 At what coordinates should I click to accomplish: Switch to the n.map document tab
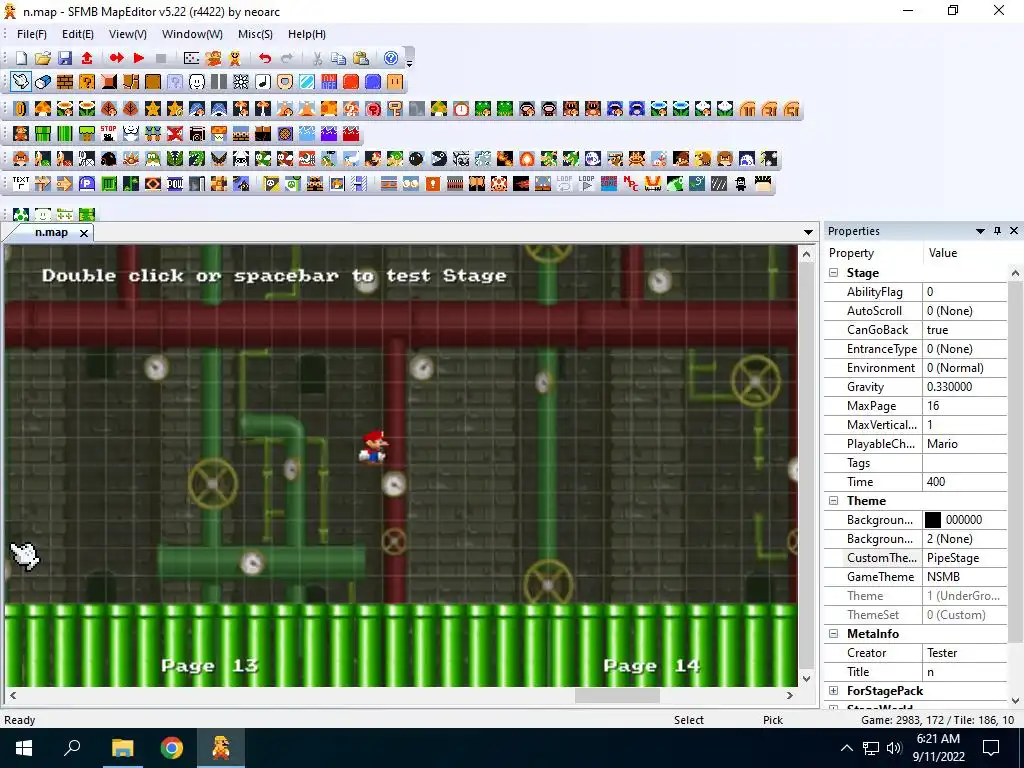coord(51,232)
